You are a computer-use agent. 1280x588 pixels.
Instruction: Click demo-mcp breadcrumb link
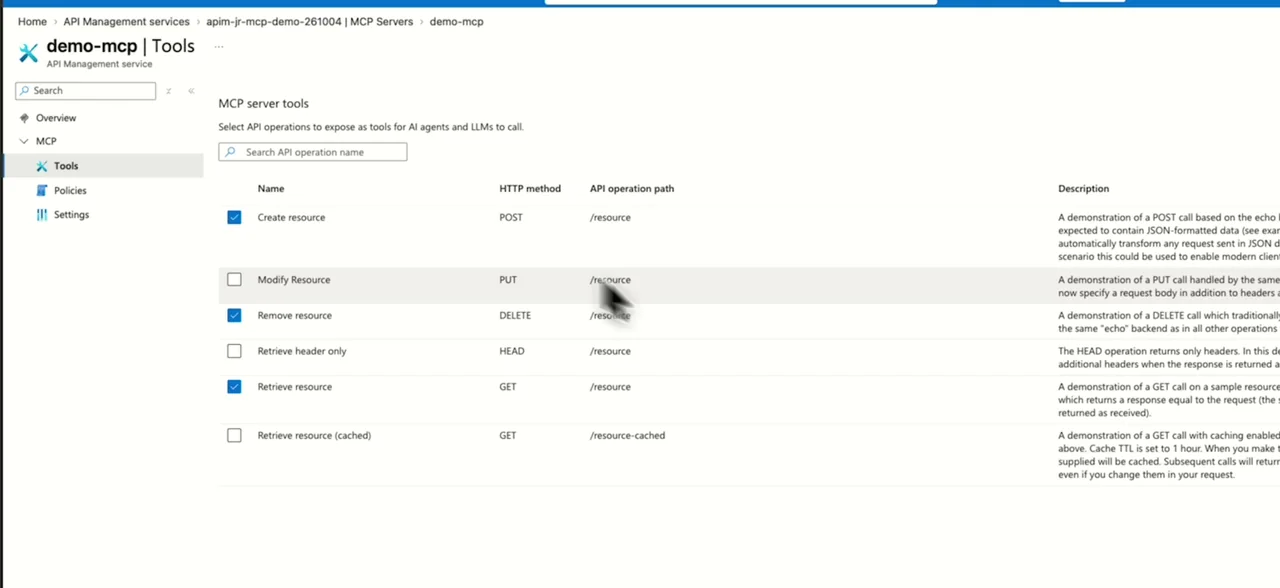456,22
